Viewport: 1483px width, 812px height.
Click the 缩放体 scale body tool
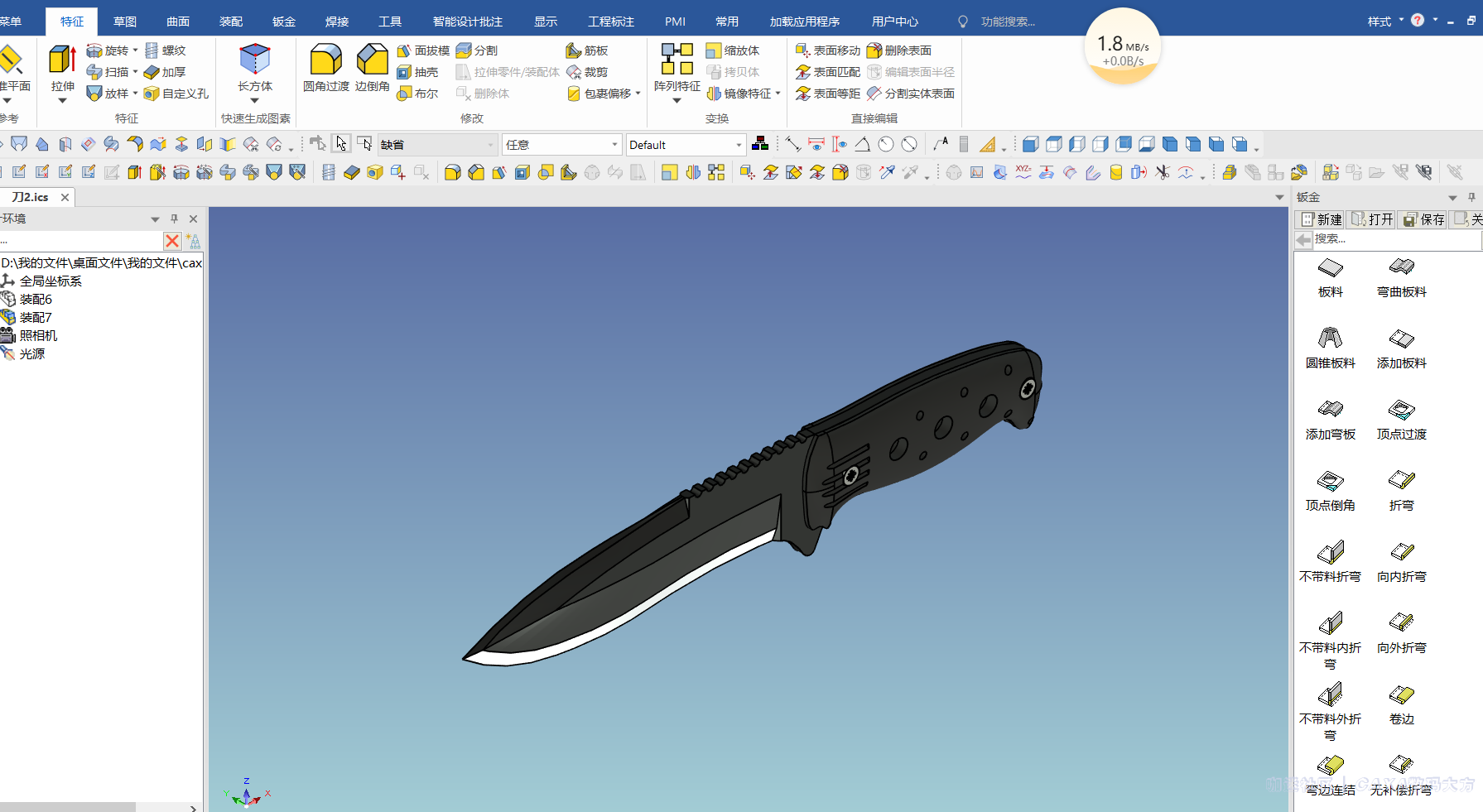[733, 50]
